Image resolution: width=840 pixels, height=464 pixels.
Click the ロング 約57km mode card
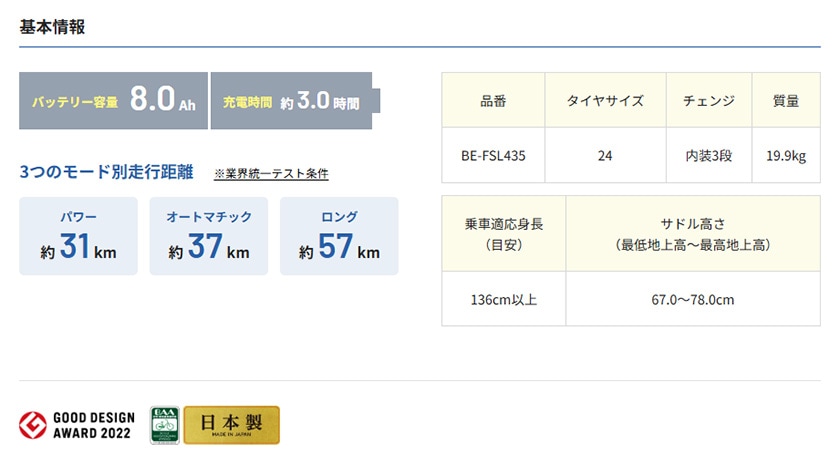[339, 236]
